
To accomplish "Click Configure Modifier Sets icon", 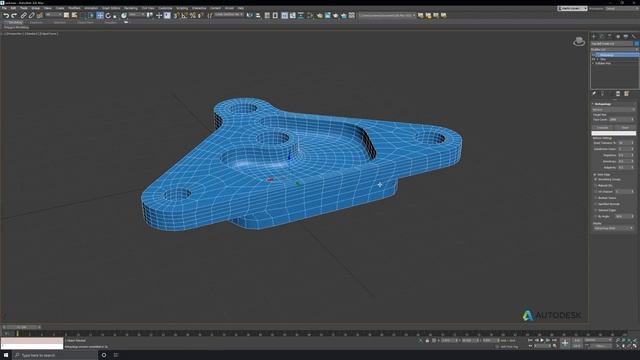I will [627, 93].
